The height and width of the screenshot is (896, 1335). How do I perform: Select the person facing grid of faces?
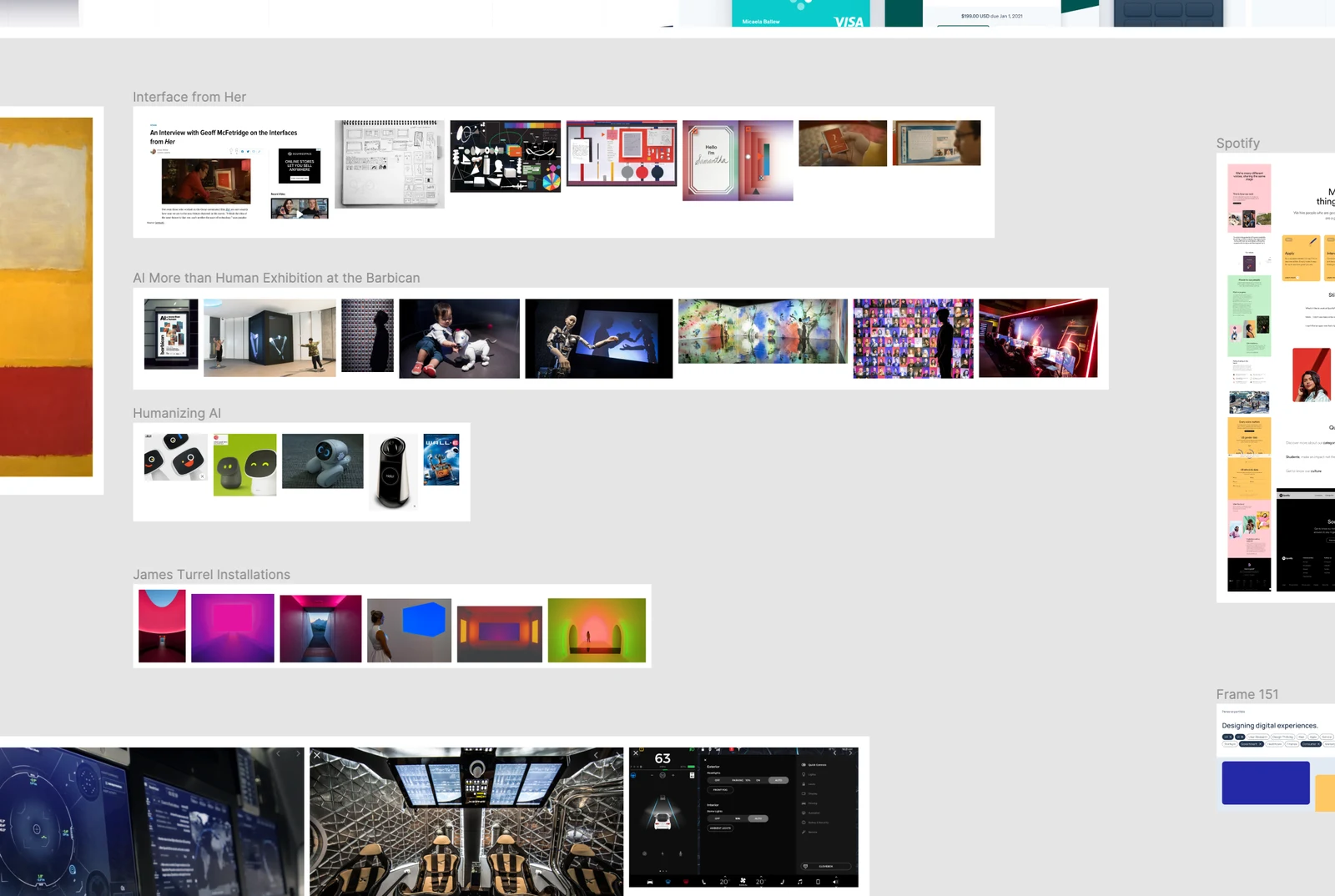click(913, 339)
